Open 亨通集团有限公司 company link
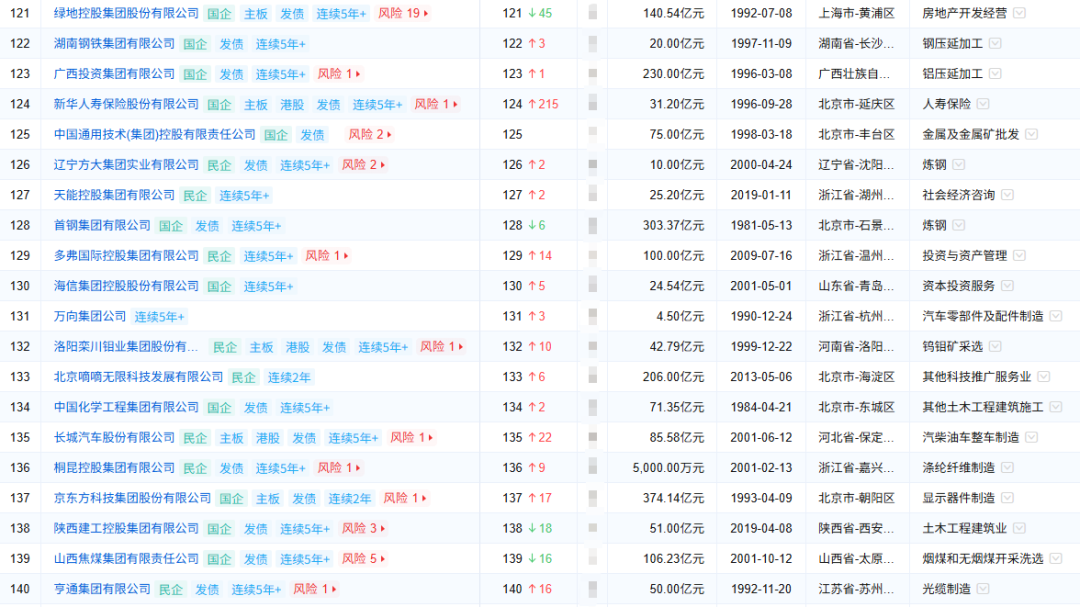1080x607 pixels. (102, 589)
